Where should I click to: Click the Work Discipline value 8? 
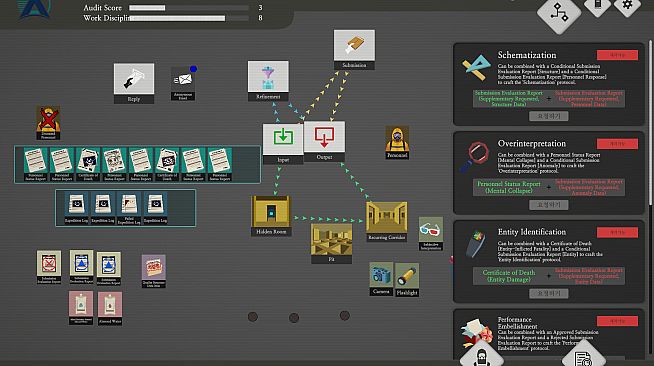point(260,18)
